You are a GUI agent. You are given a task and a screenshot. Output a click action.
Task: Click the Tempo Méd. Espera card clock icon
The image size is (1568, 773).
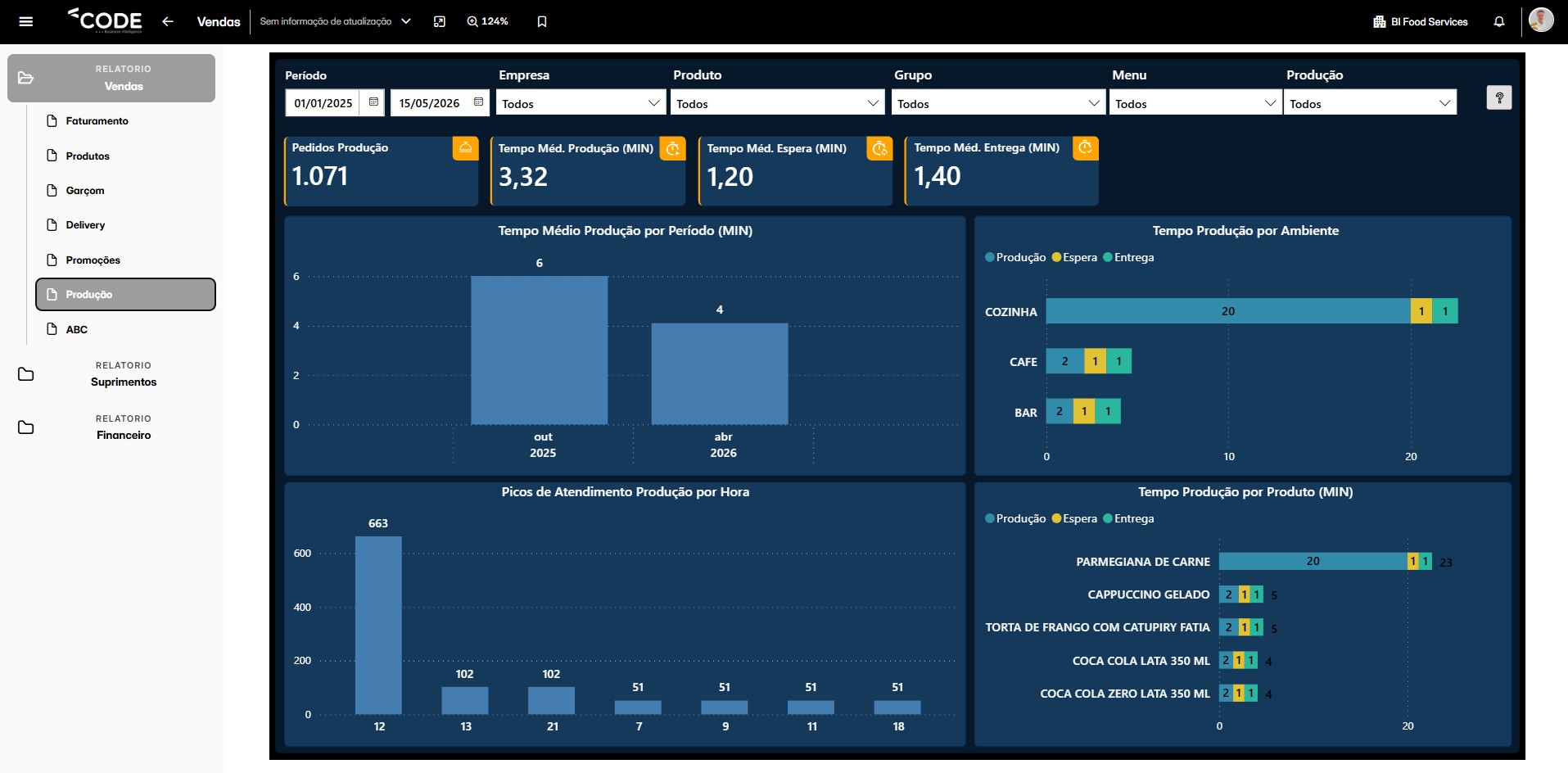point(879,148)
